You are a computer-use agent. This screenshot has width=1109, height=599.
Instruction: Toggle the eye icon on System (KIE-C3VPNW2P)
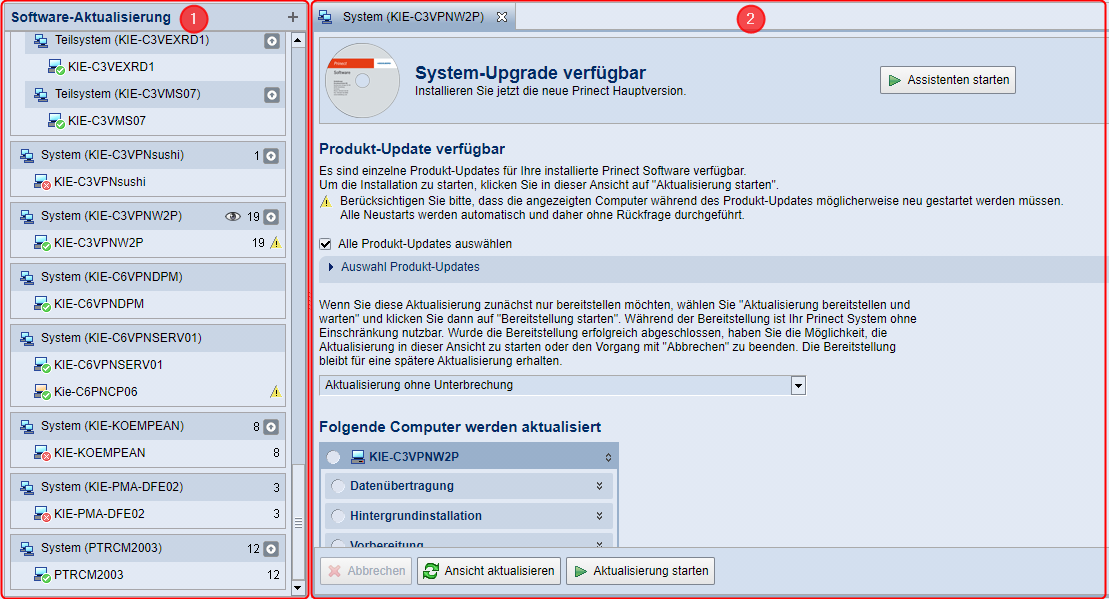pyautogui.click(x=233, y=216)
